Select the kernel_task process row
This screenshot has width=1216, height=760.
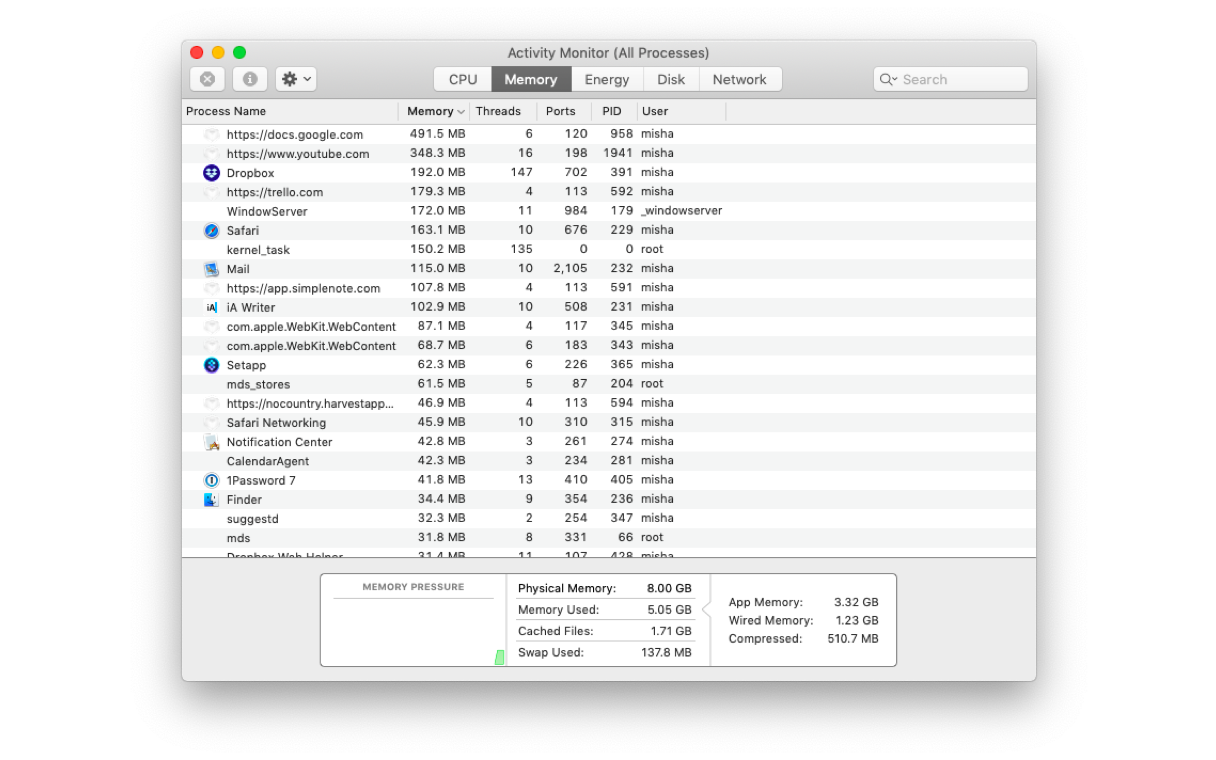pyautogui.click(x=609, y=250)
